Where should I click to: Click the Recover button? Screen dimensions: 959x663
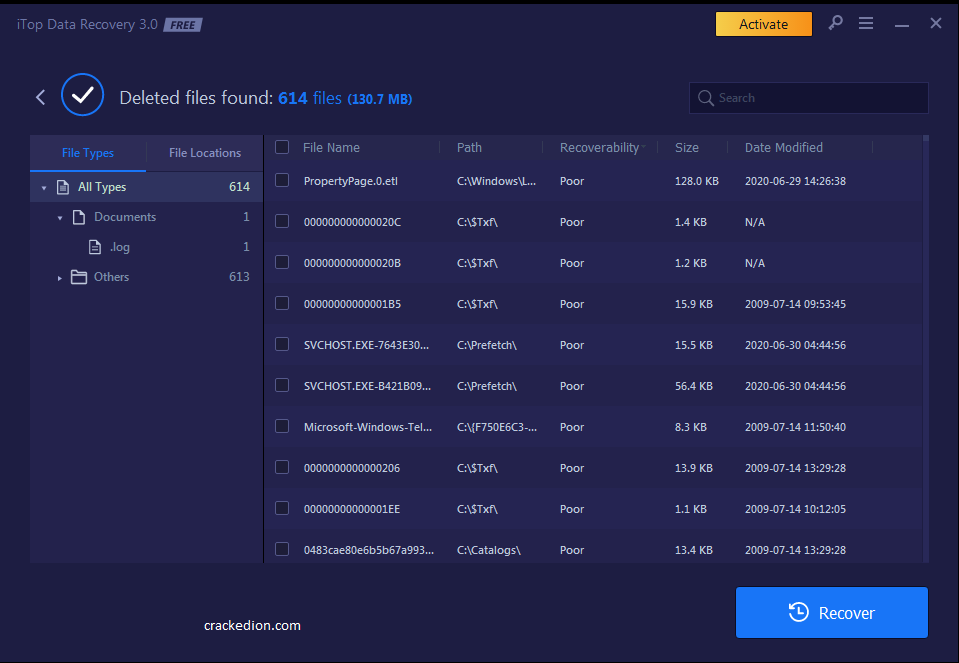(832, 612)
